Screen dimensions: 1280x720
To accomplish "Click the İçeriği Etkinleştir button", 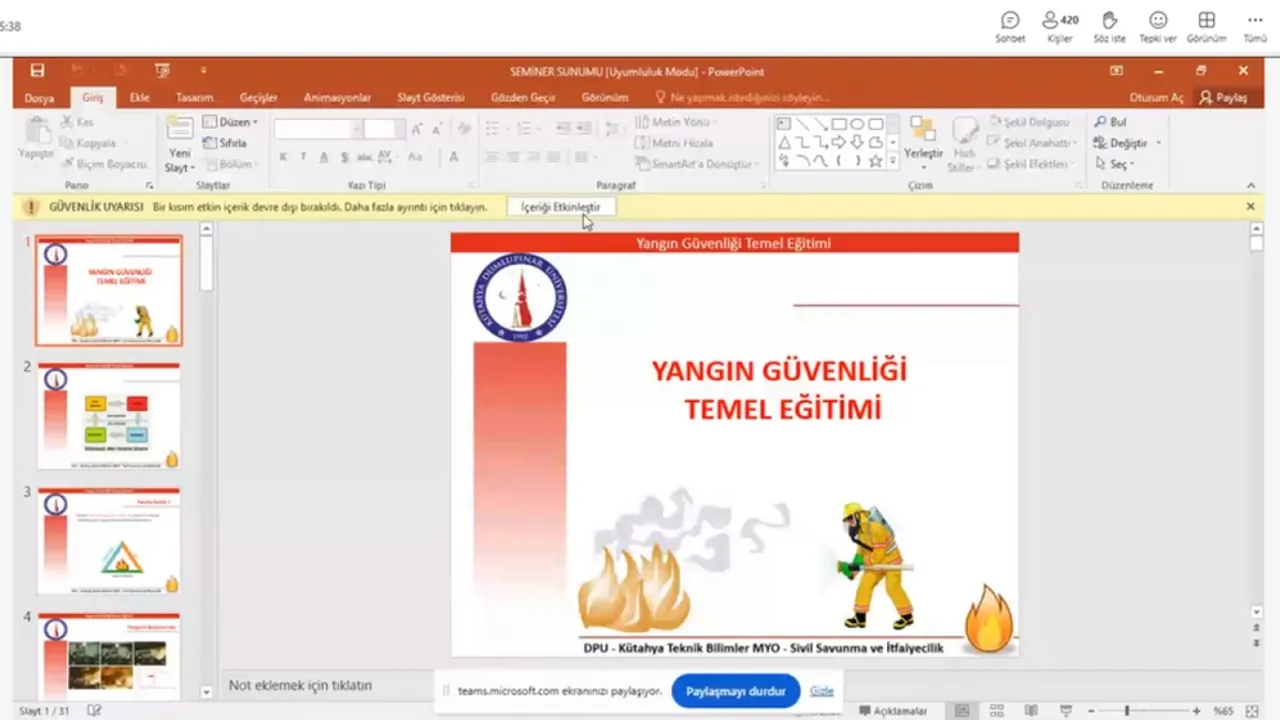I will click(x=561, y=207).
